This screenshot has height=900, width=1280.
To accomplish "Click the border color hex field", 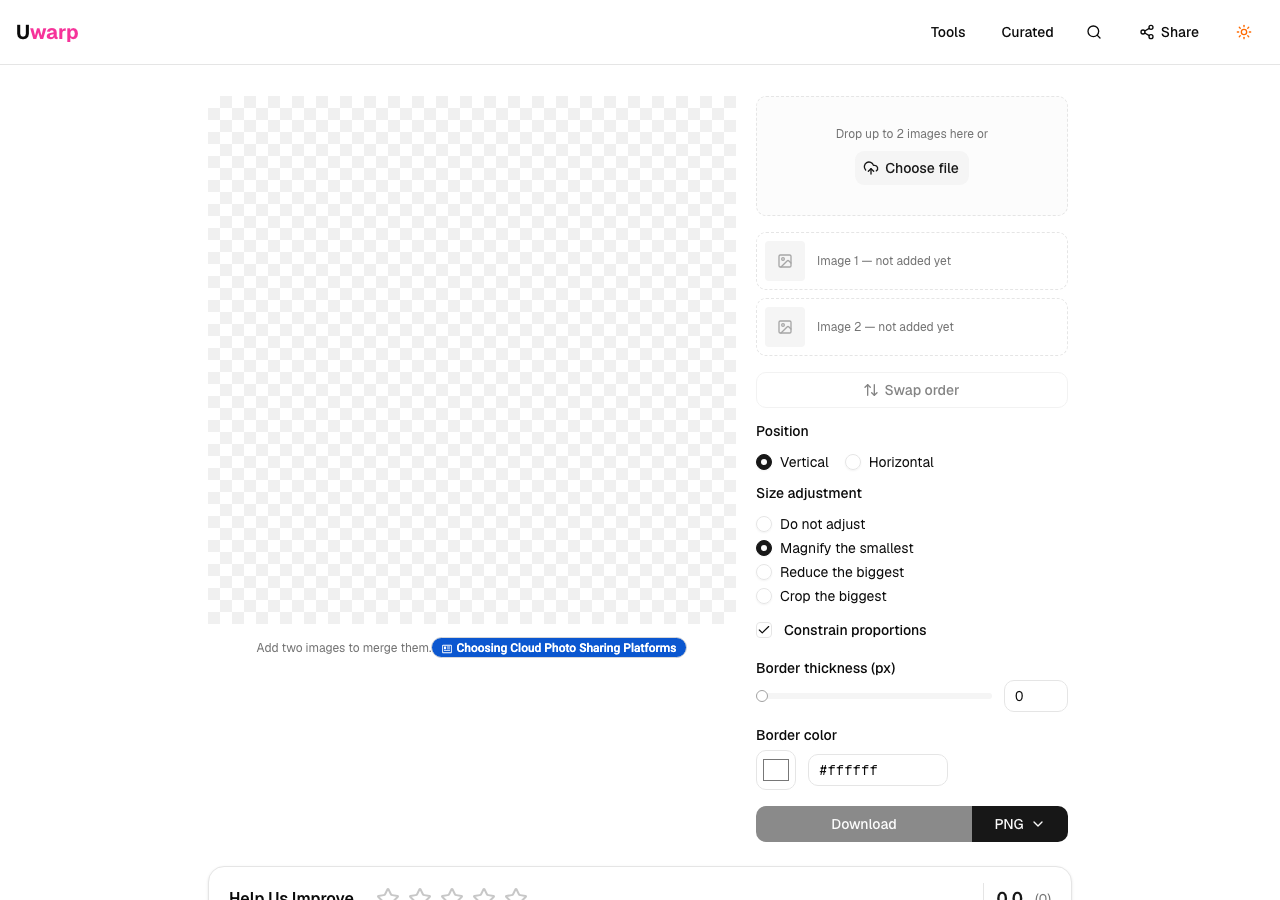I will point(878,770).
